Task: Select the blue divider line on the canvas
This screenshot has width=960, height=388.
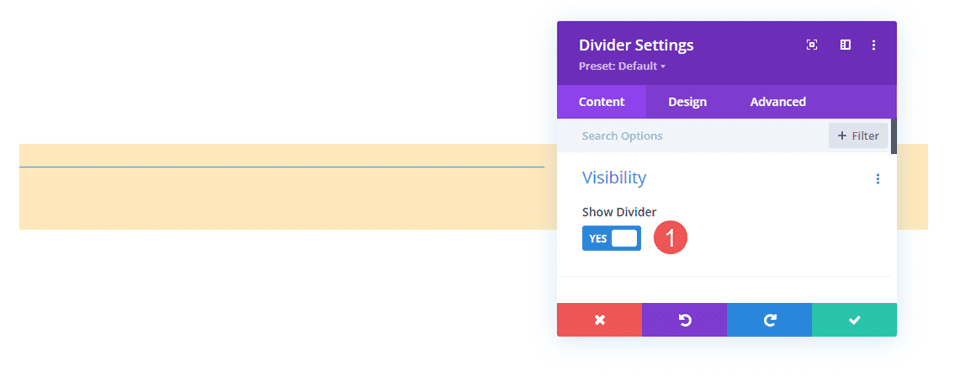Action: [282, 166]
